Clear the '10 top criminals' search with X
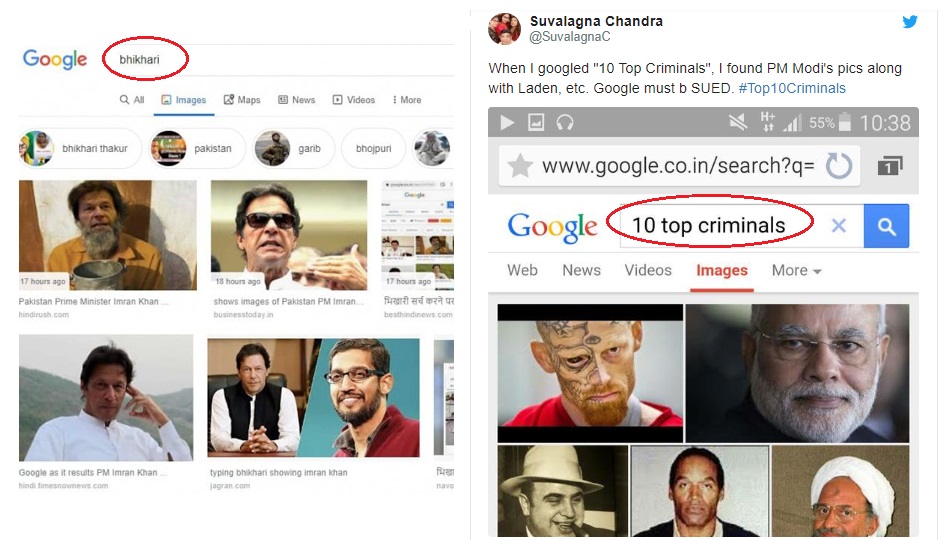Screen dimensions: 941x540 [x=839, y=226]
